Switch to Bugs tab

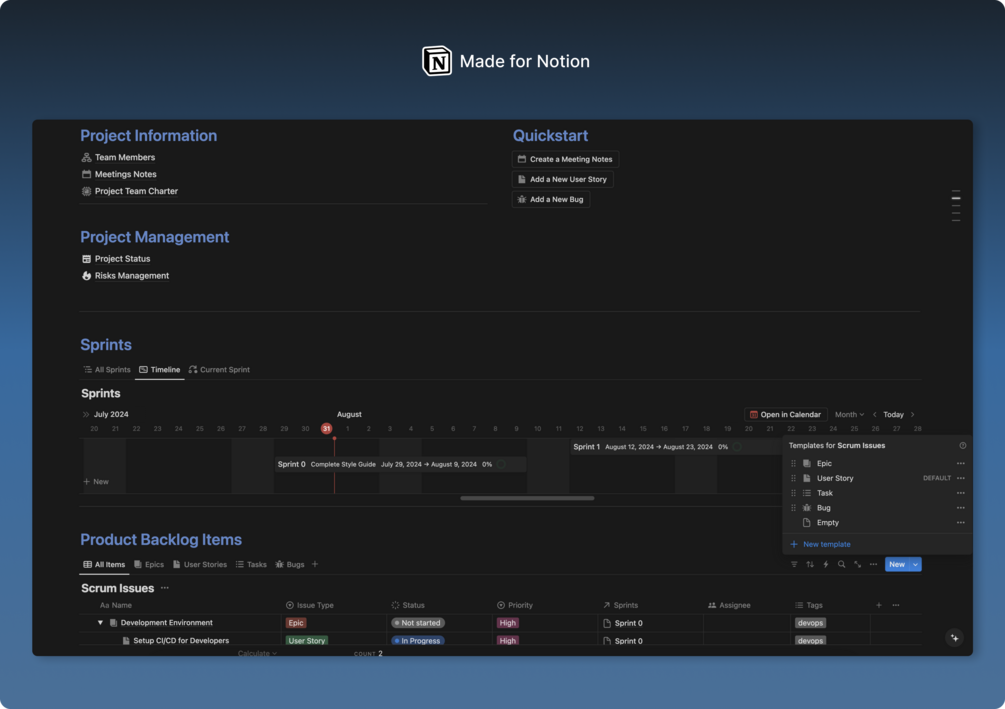pyautogui.click(x=290, y=565)
